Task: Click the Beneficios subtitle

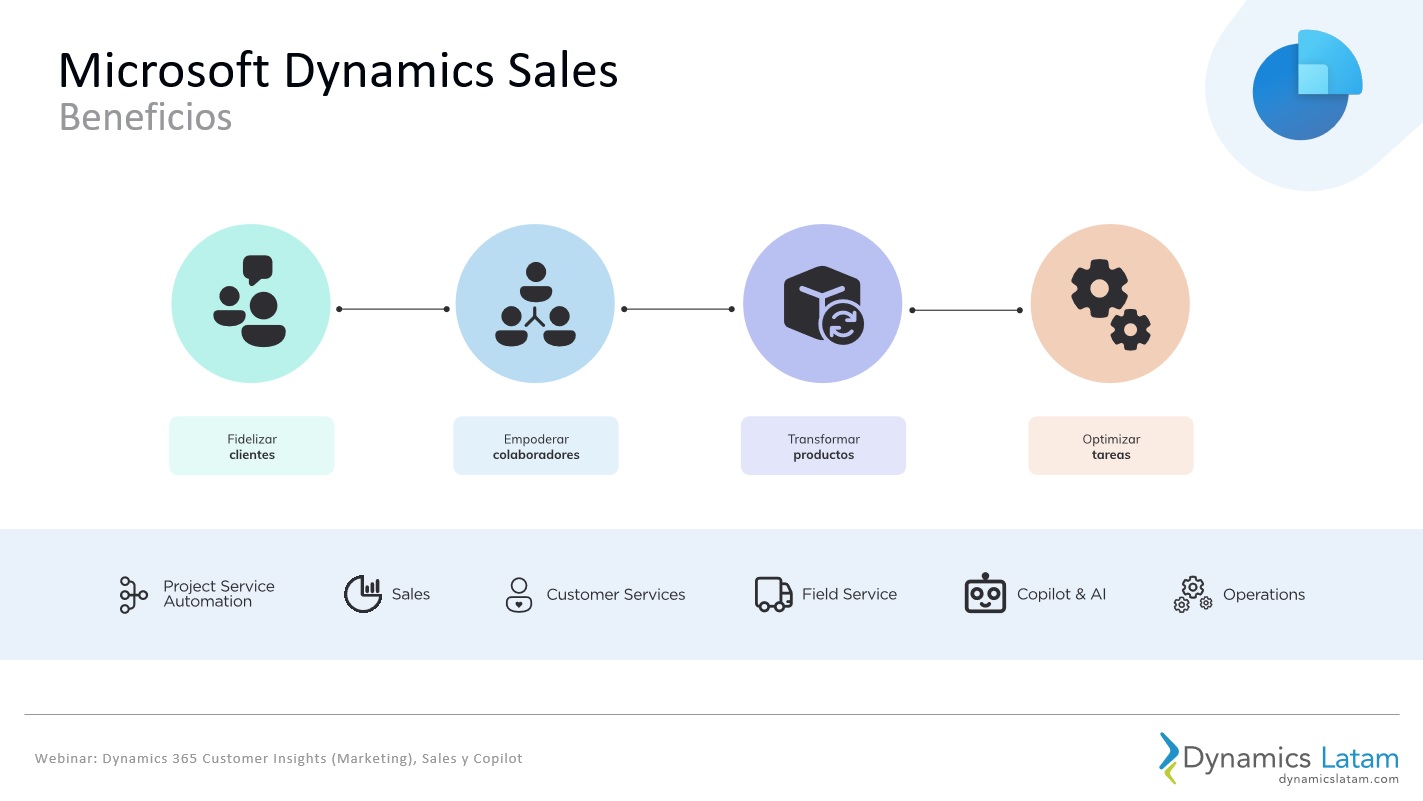Action: coord(145,117)
